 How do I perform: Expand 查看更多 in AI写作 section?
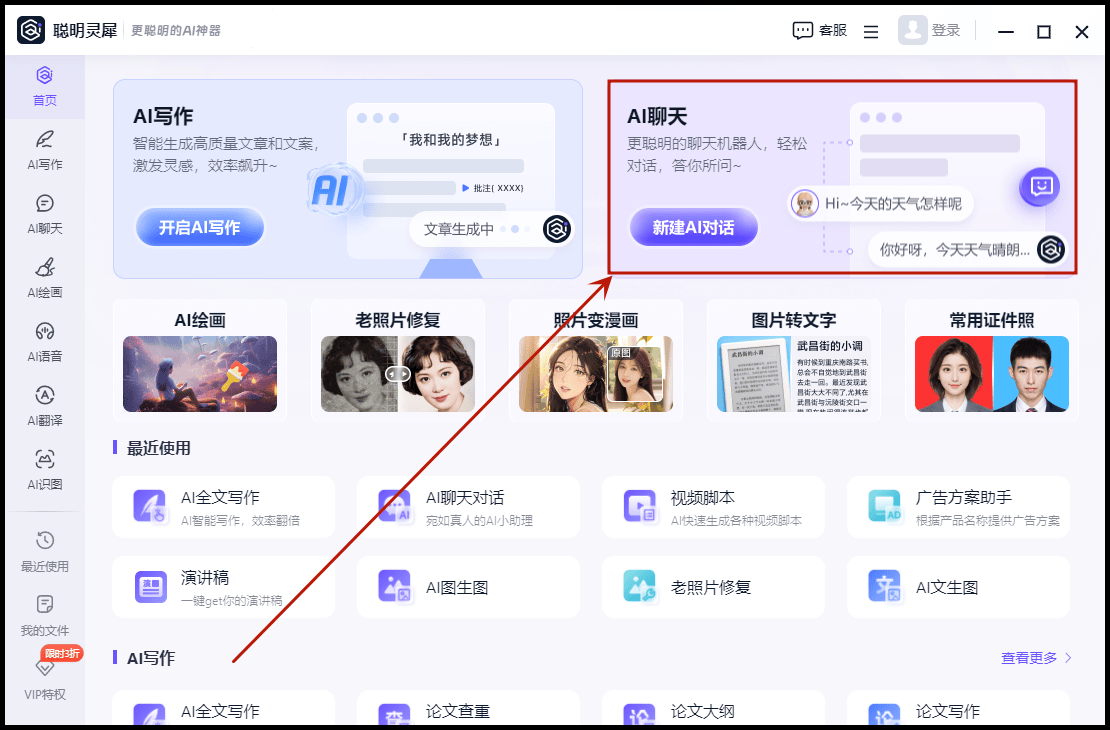point(1036,658)
